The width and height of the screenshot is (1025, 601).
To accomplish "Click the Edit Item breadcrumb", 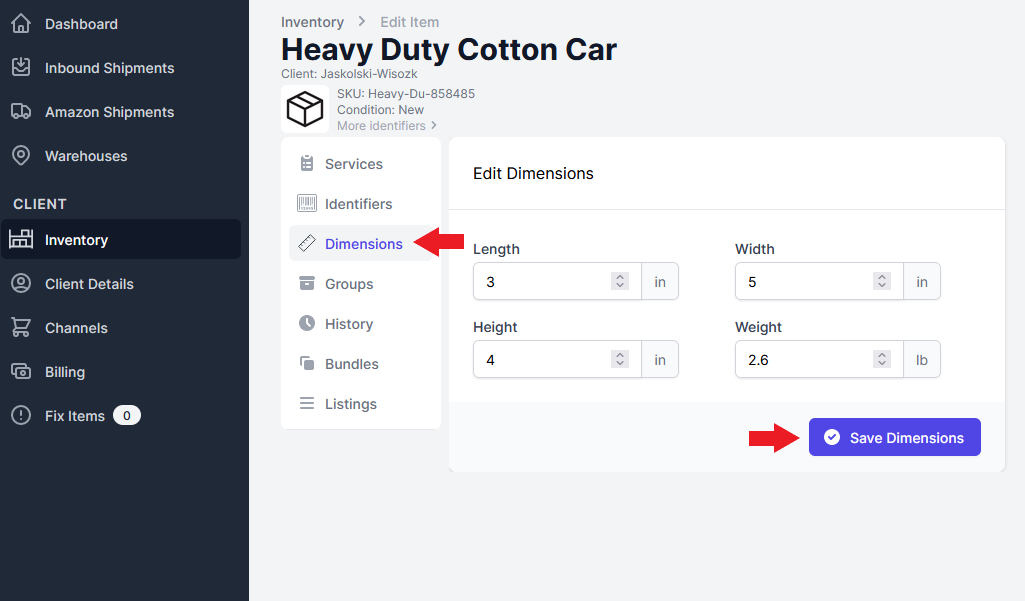I will click(x=409, y=22).
